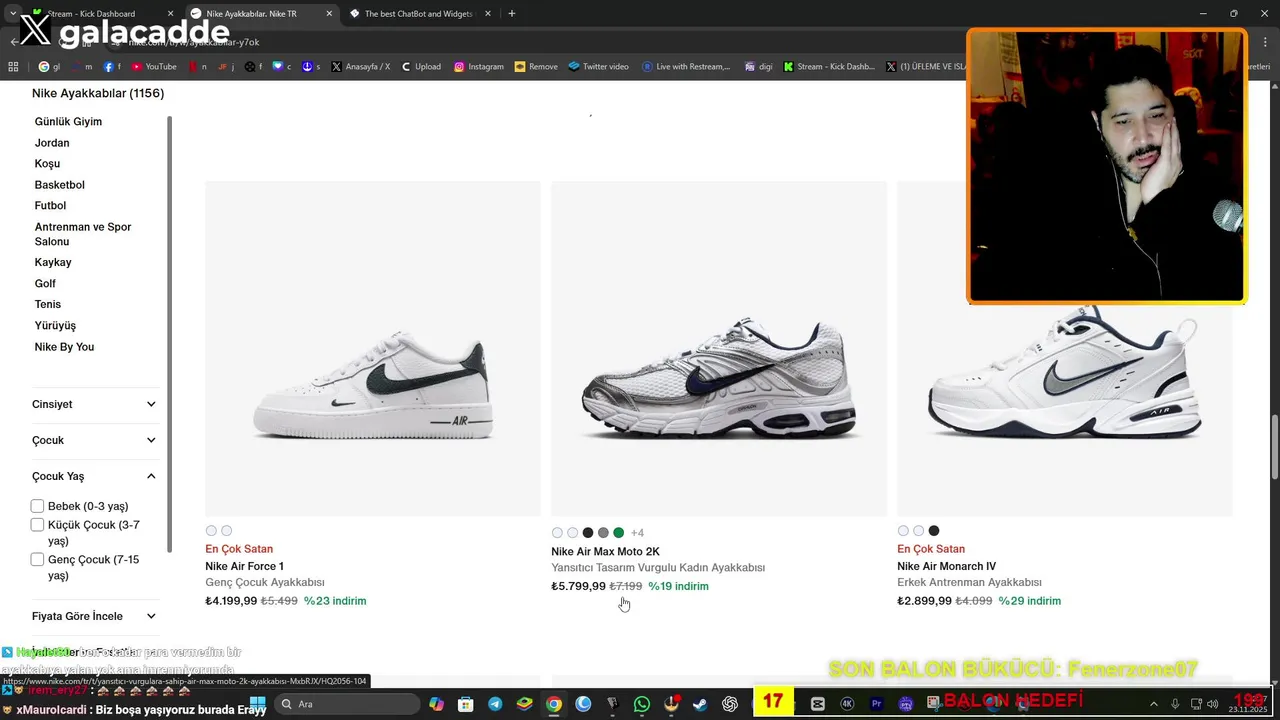The height and width of the screenshot is (720, 1280).
Task: Select the Golf category
Action: point(45,284)
